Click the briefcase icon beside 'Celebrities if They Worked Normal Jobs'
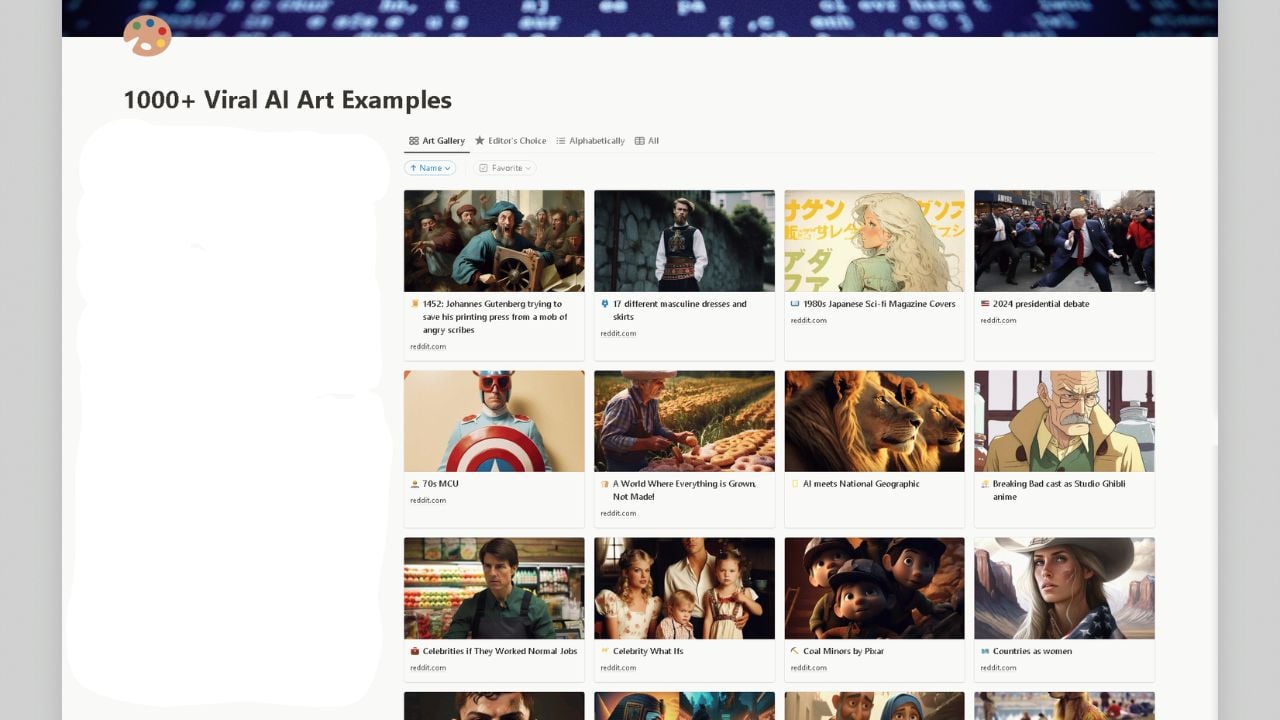Viewport: 1280px width, 720px height. pos(415,651)
